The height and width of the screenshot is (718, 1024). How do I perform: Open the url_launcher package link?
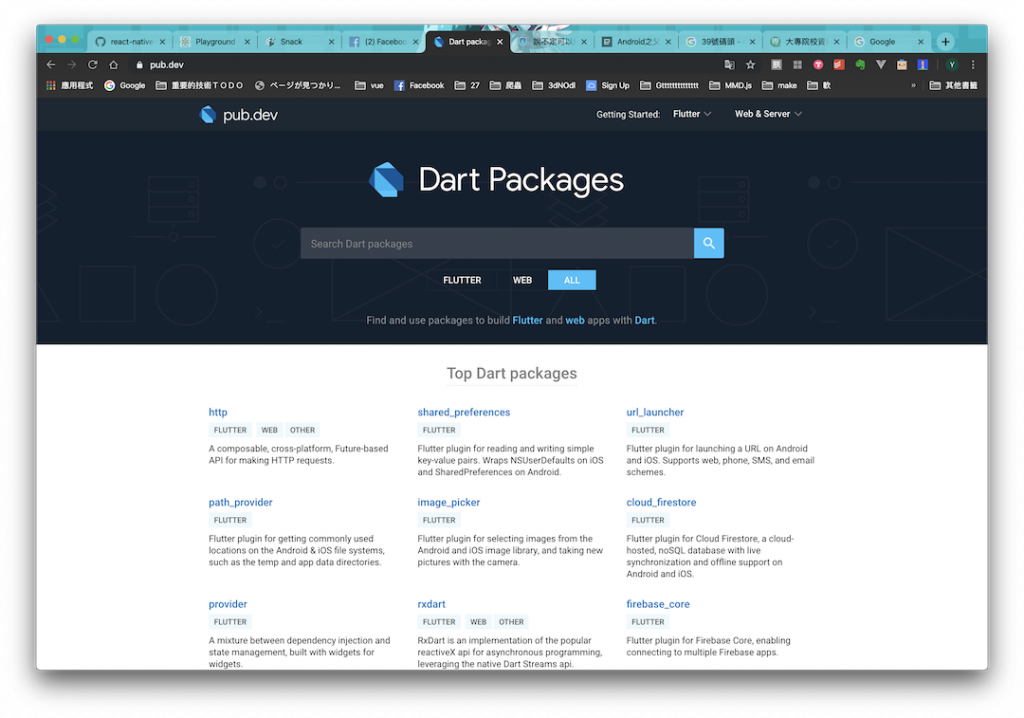655,412
